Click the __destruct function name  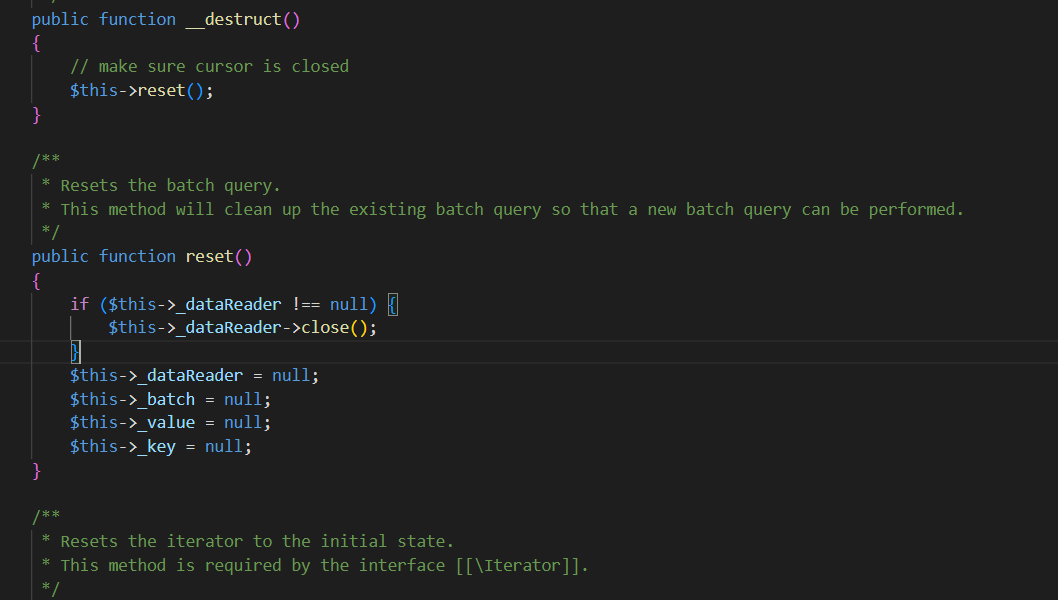click(x=233, y=20)
